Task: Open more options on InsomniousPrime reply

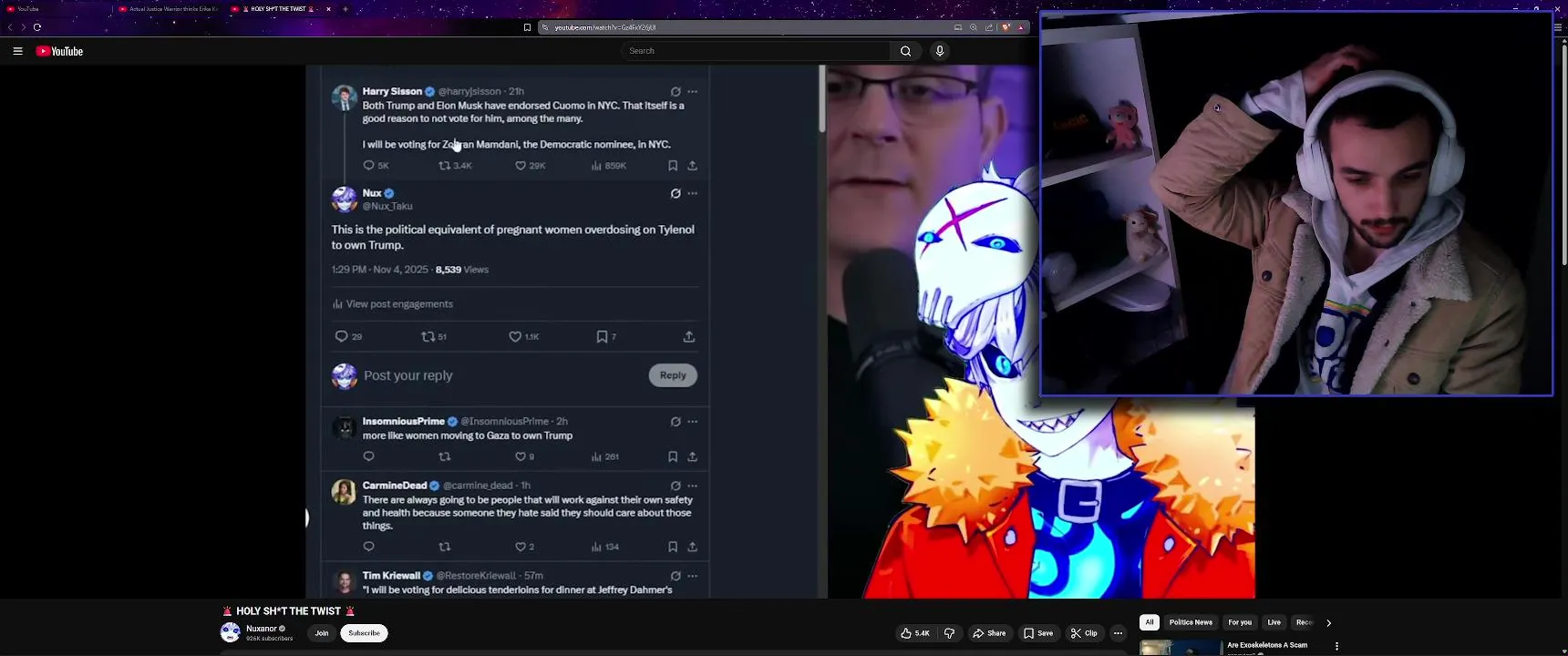Action: tap(693, 422)
